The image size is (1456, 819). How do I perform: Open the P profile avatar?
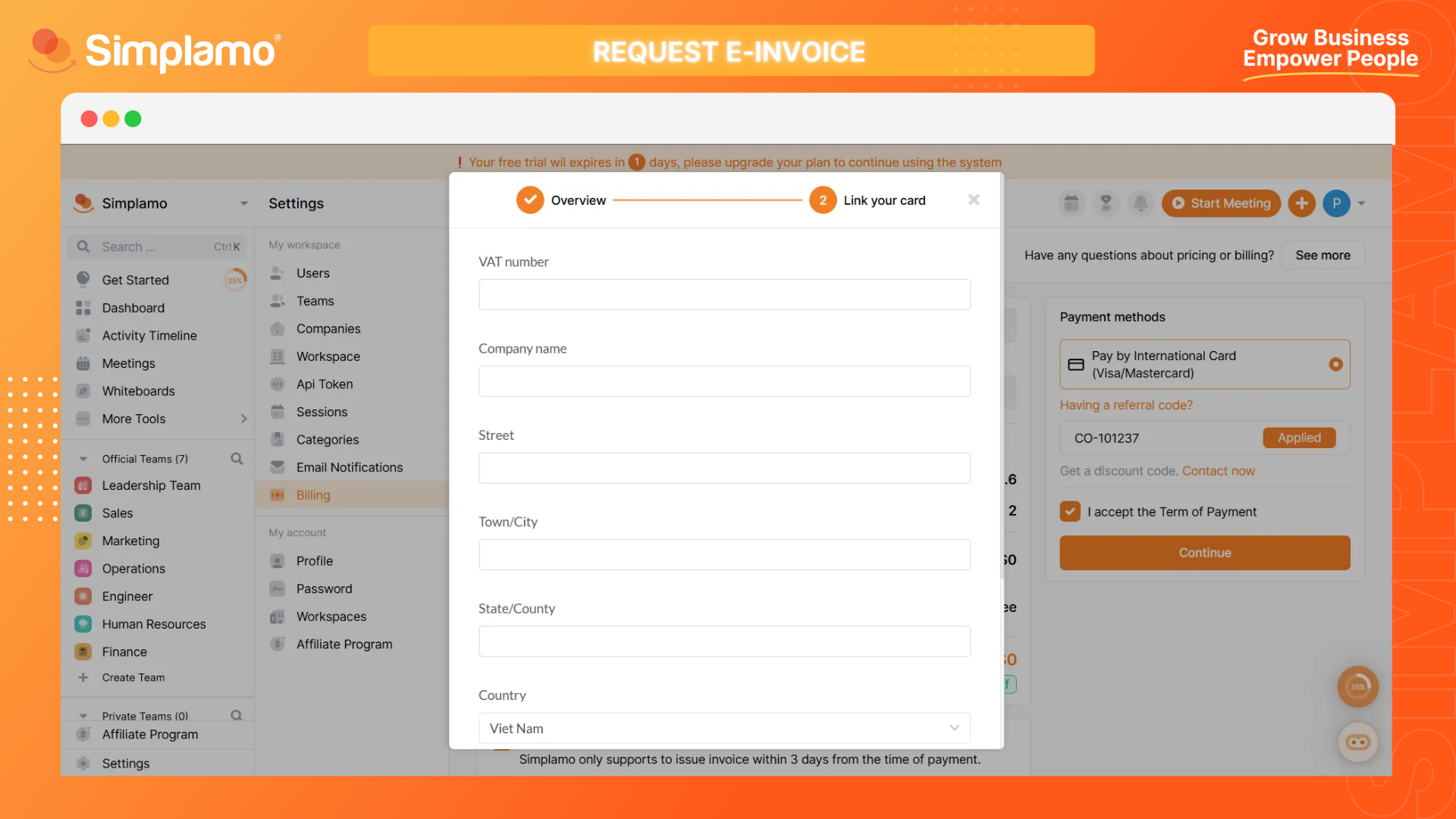point(1336,203)
